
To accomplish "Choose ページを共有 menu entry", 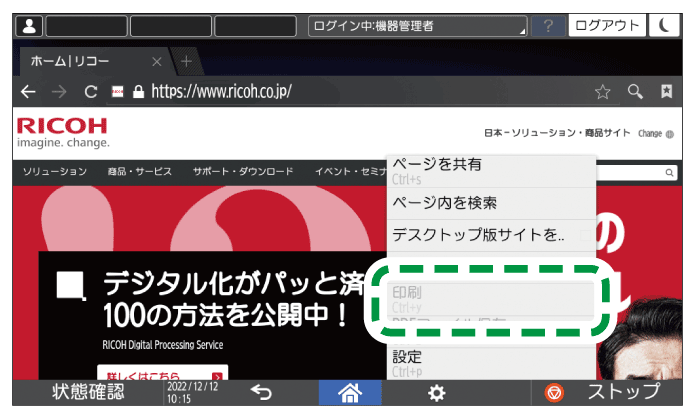I will click(491, 171).
